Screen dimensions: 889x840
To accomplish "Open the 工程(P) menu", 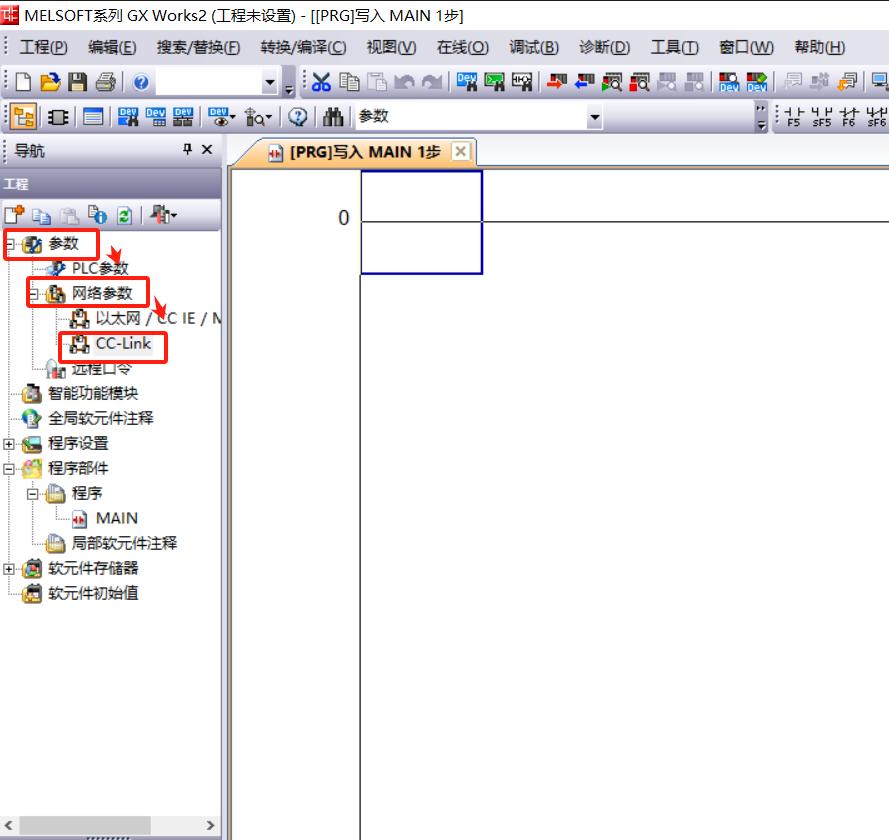I will [44, 47].
